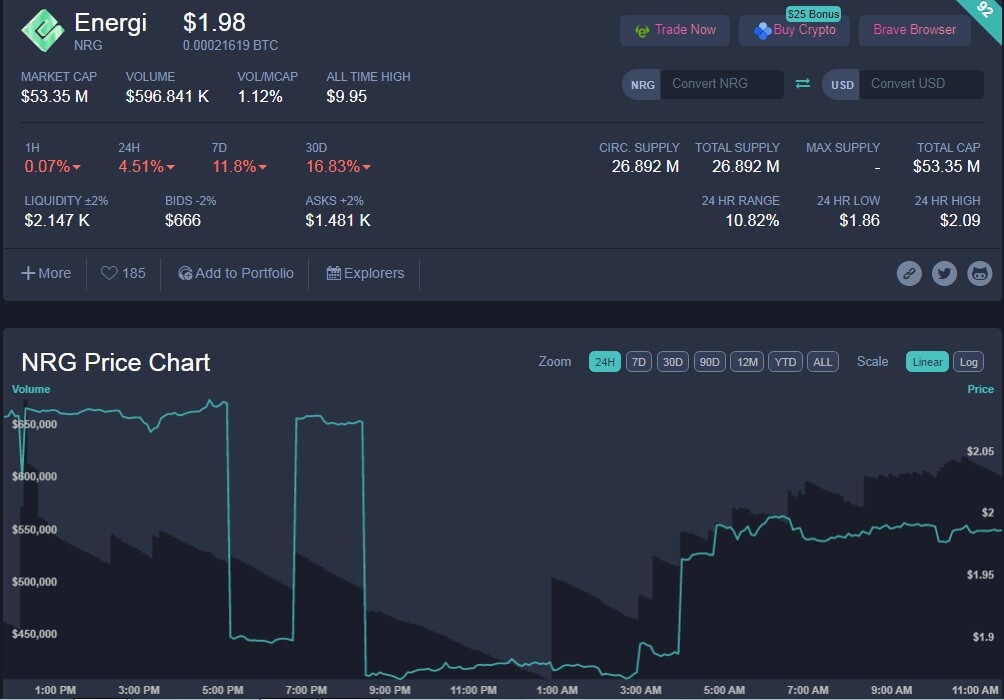Click the green 92 corner badge
The image size is (1004, 700).
coord(986,12)
